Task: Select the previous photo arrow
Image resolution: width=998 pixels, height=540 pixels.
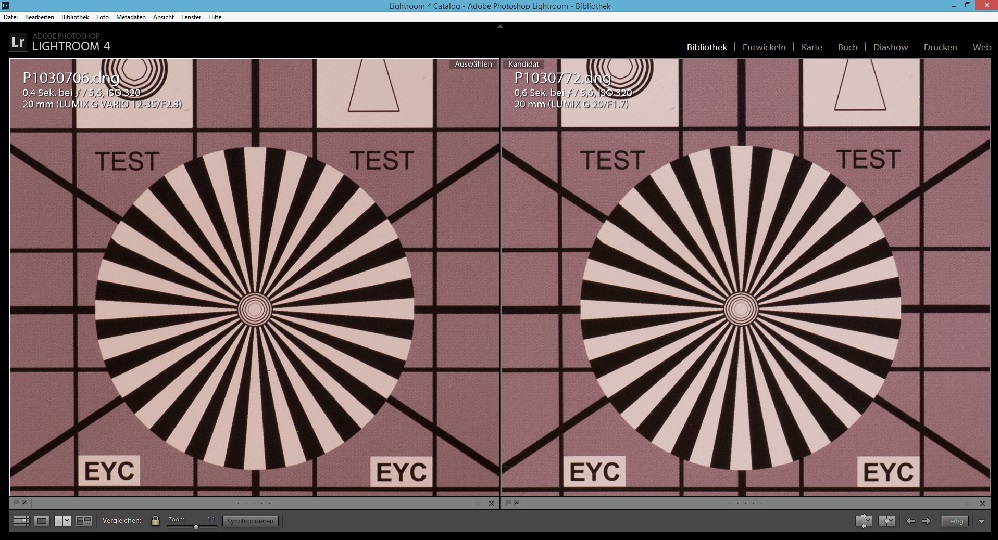Action: pyautogui.click(x=910, y=521)
